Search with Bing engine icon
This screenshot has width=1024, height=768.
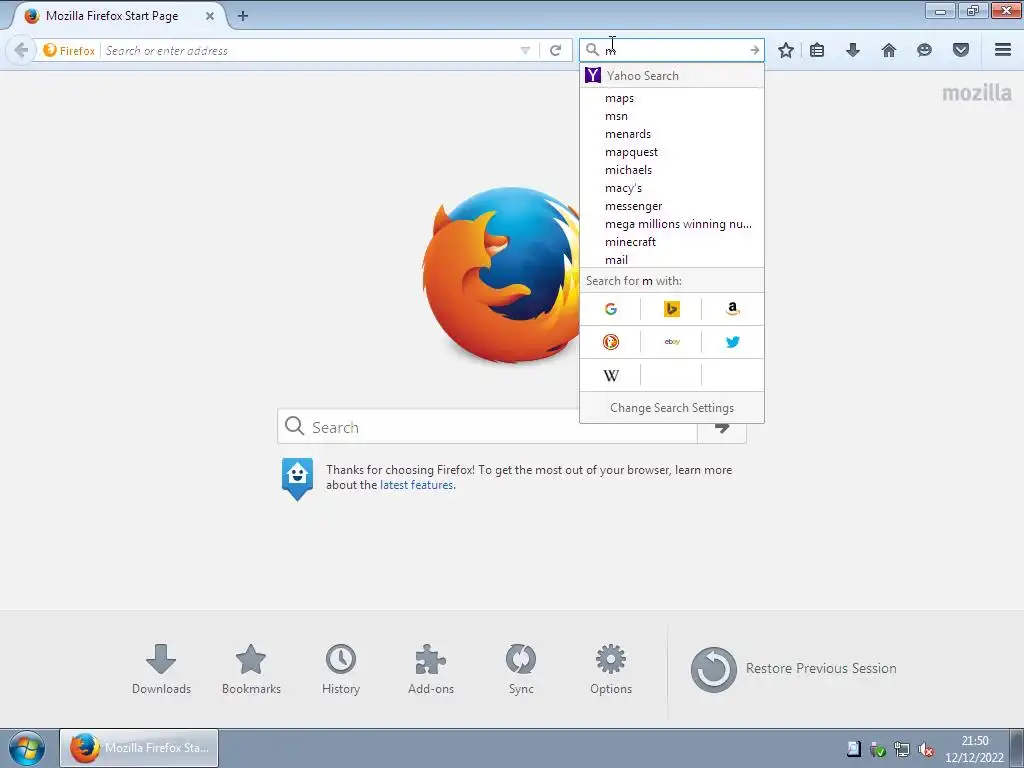[671, 309]
